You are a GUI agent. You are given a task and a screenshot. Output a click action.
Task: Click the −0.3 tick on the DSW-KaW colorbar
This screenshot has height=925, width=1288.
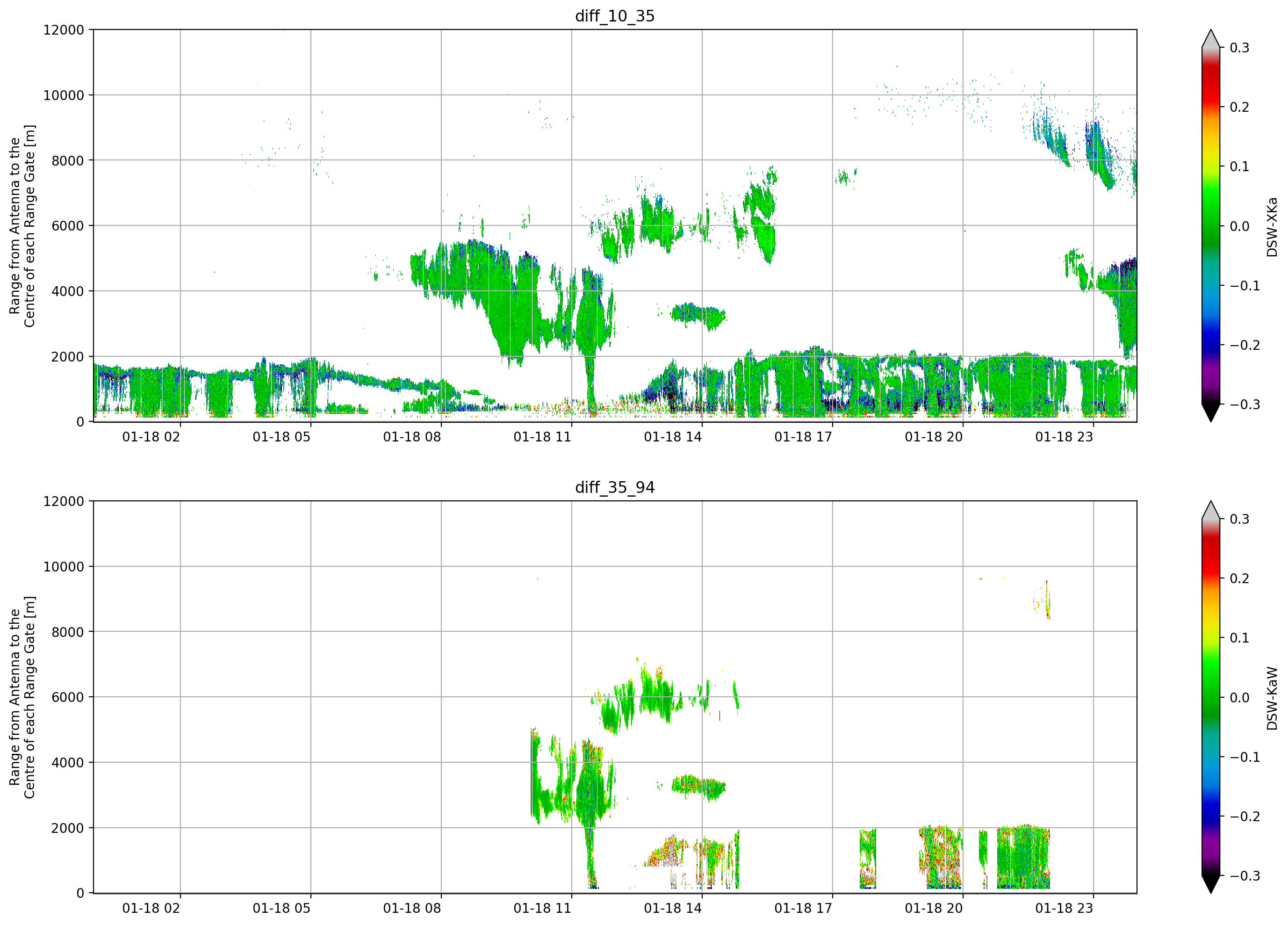pyautogui.click(x=1245, y=876)
